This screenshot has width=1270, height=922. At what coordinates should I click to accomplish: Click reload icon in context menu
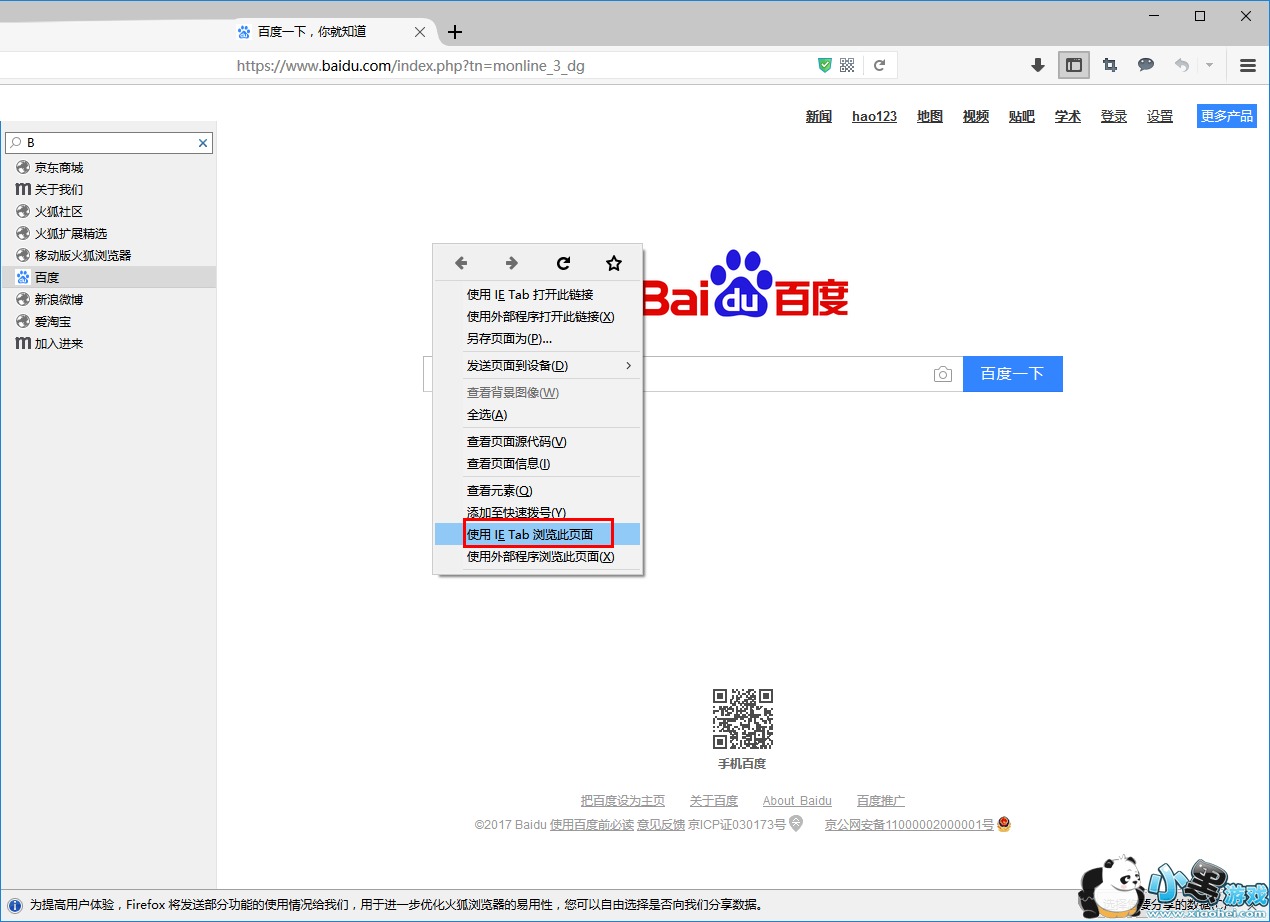563,263
